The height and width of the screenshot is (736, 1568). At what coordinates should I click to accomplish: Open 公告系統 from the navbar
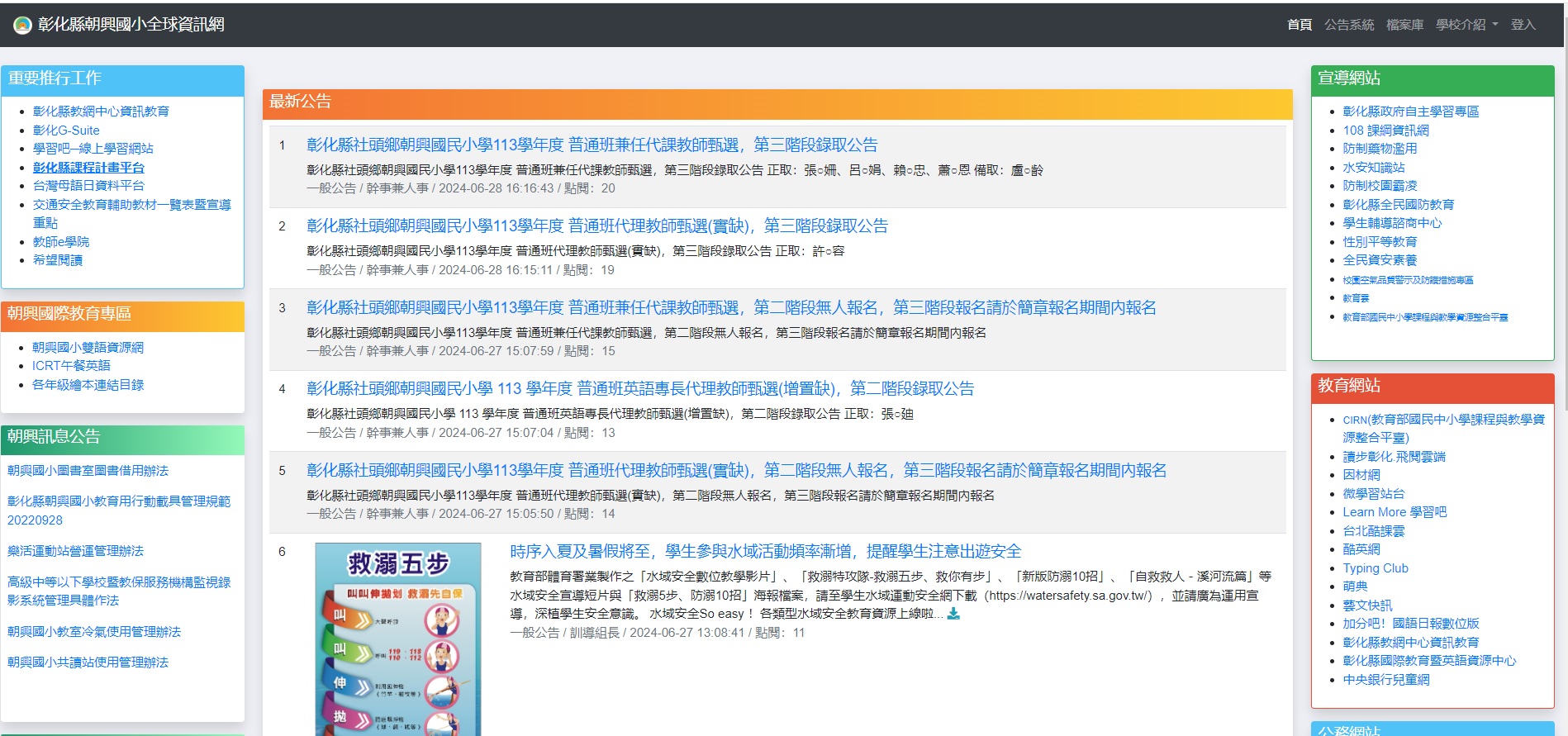(1349, 25)
